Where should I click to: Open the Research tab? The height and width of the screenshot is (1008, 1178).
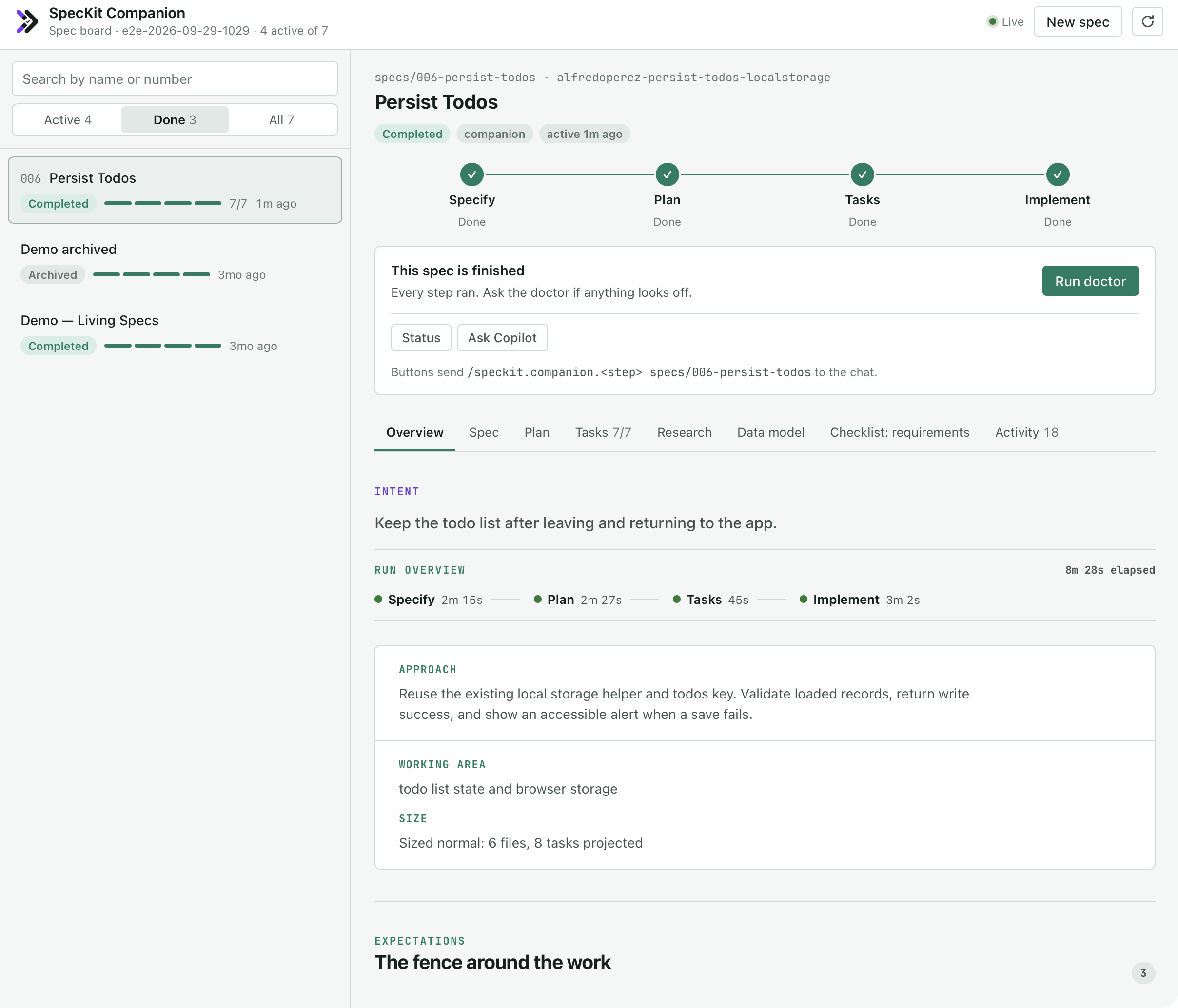[685, 432]
